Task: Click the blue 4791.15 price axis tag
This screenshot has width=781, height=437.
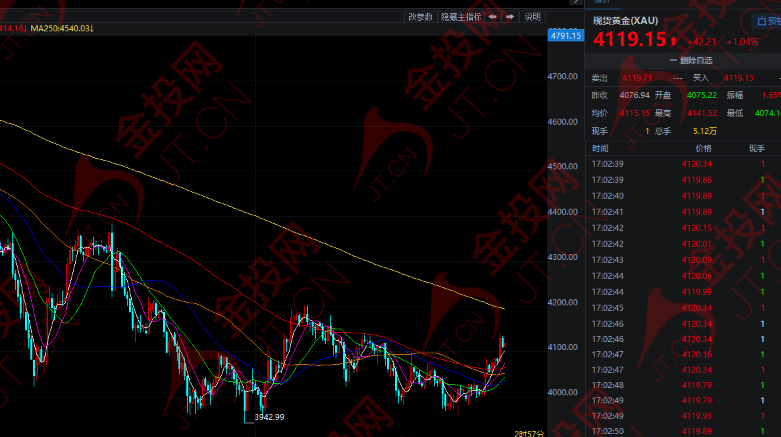Action: [x=565, y=36]
